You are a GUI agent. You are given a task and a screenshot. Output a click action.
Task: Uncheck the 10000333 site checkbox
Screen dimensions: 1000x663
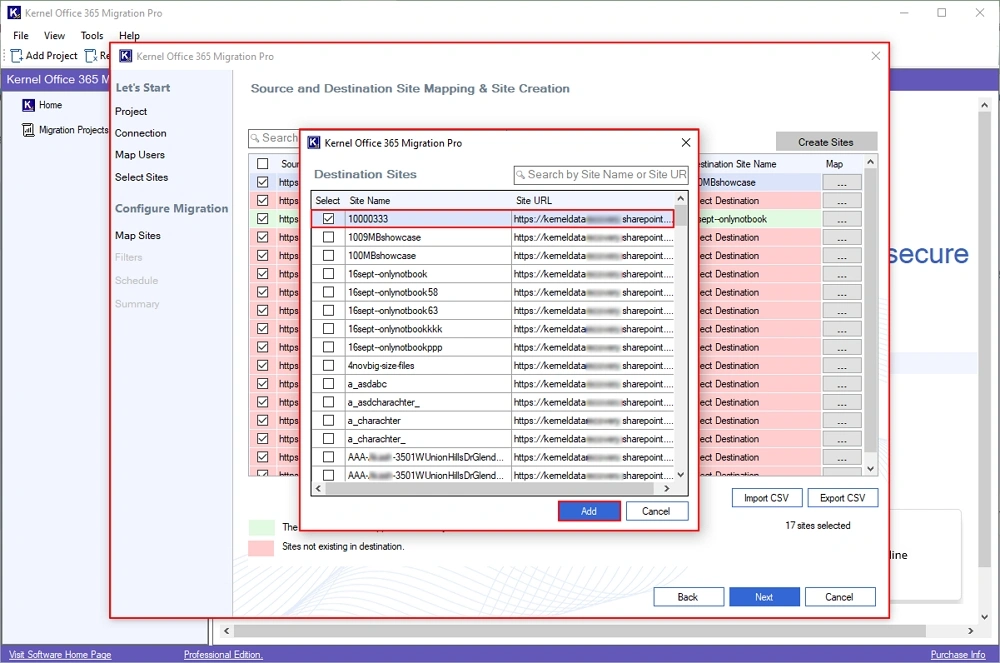(329, 219)
